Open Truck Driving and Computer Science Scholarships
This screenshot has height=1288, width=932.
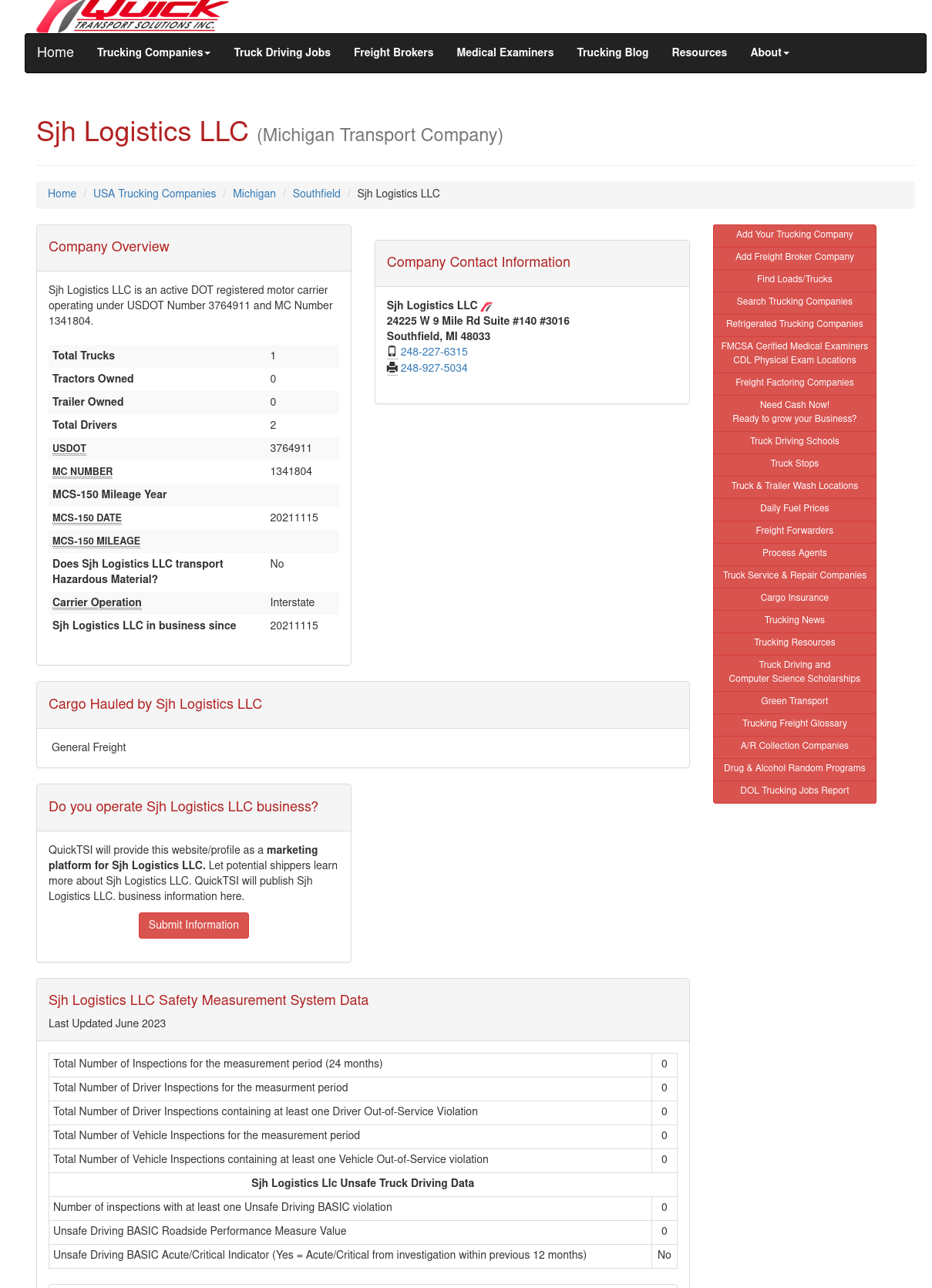click(794, 673)
